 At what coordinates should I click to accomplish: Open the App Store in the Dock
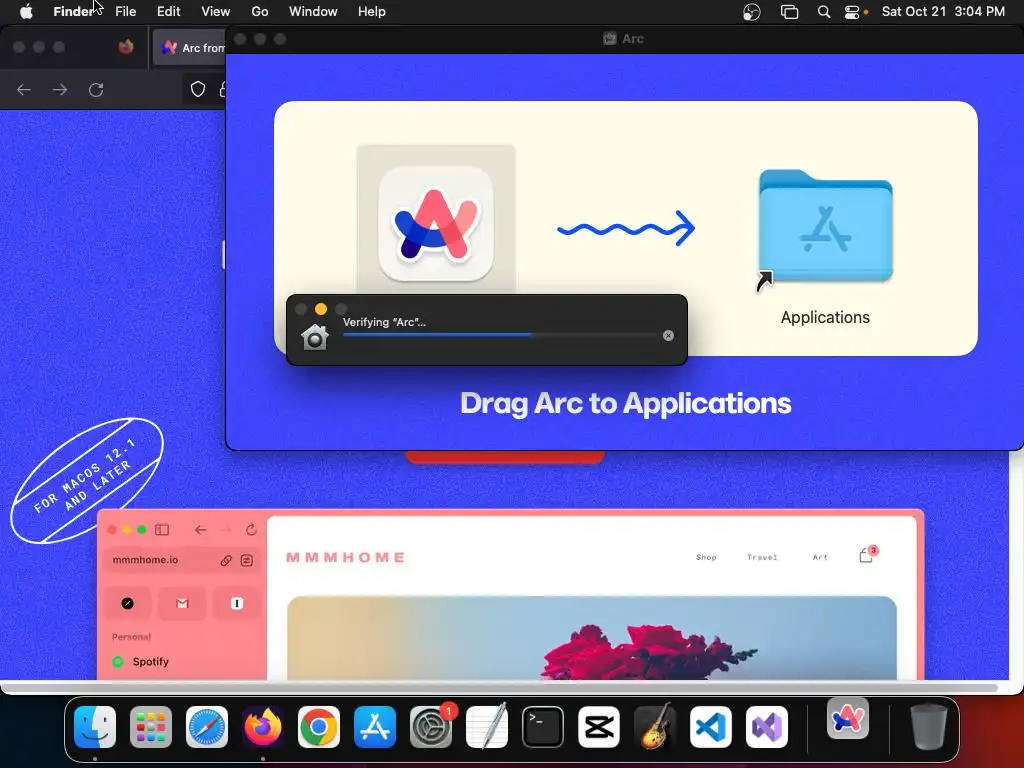[x=375, y=727]
